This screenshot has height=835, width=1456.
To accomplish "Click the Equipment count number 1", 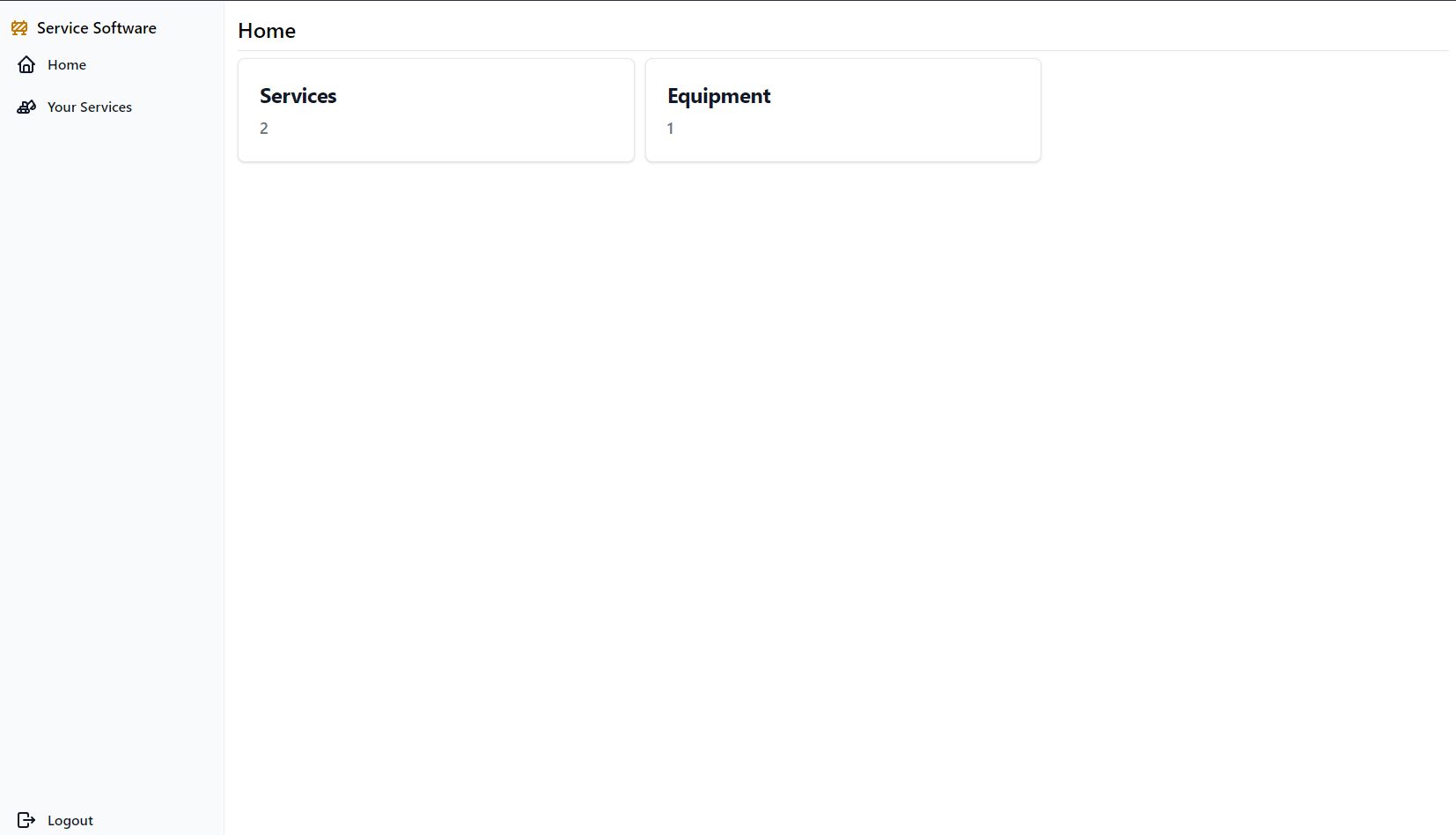I will pos(671,129).
